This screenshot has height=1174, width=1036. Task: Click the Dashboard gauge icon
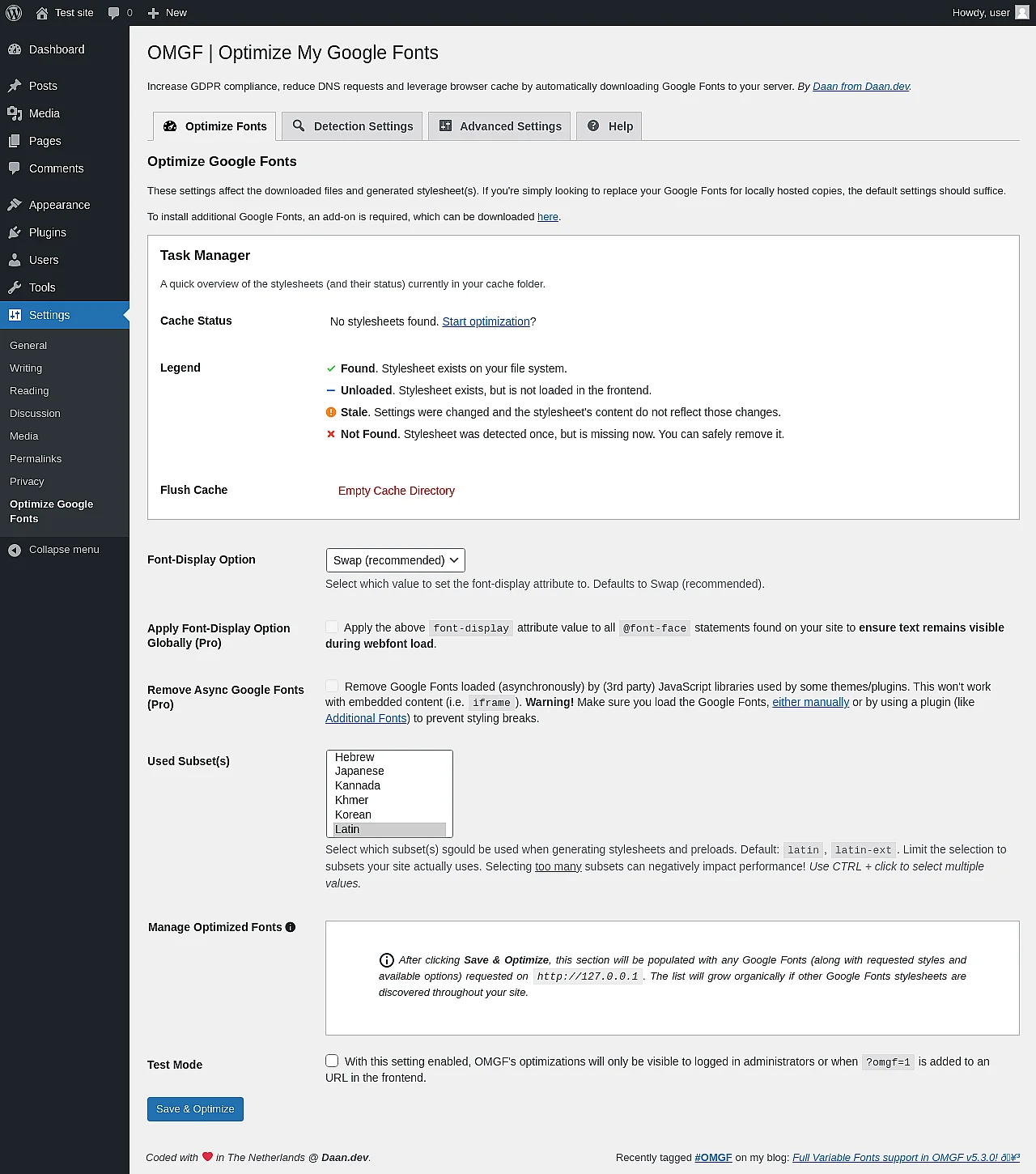[15, 49]
